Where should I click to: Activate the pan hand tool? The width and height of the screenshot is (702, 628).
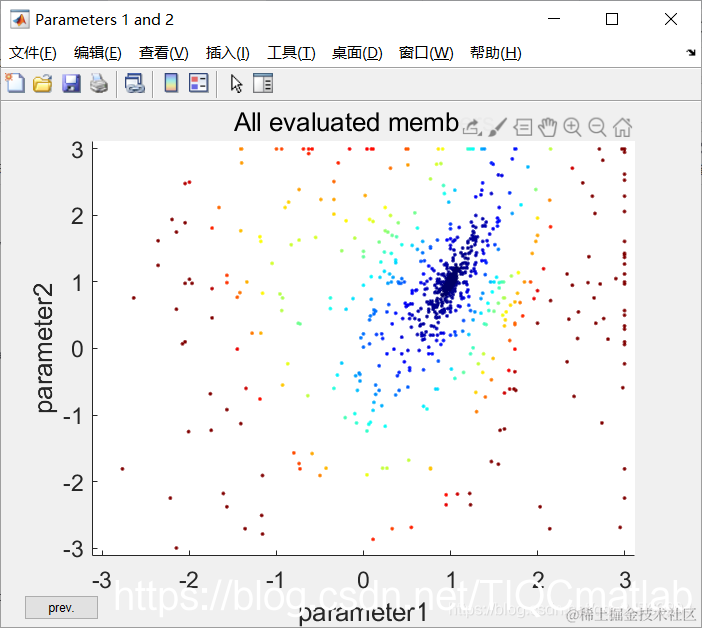(x=548, y=127)
